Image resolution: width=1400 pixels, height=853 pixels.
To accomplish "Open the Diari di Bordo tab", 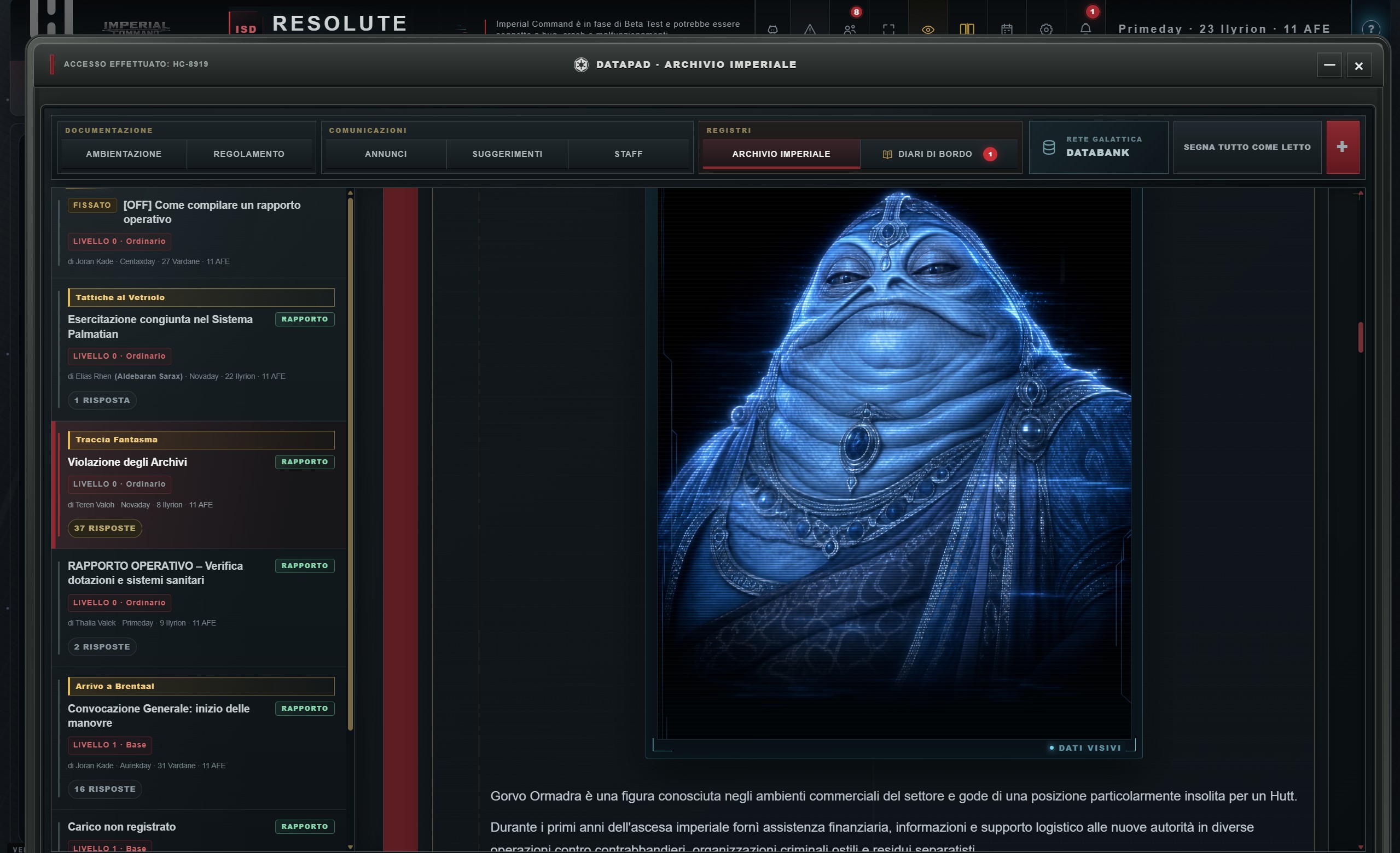I will click(x=939, y=154).
